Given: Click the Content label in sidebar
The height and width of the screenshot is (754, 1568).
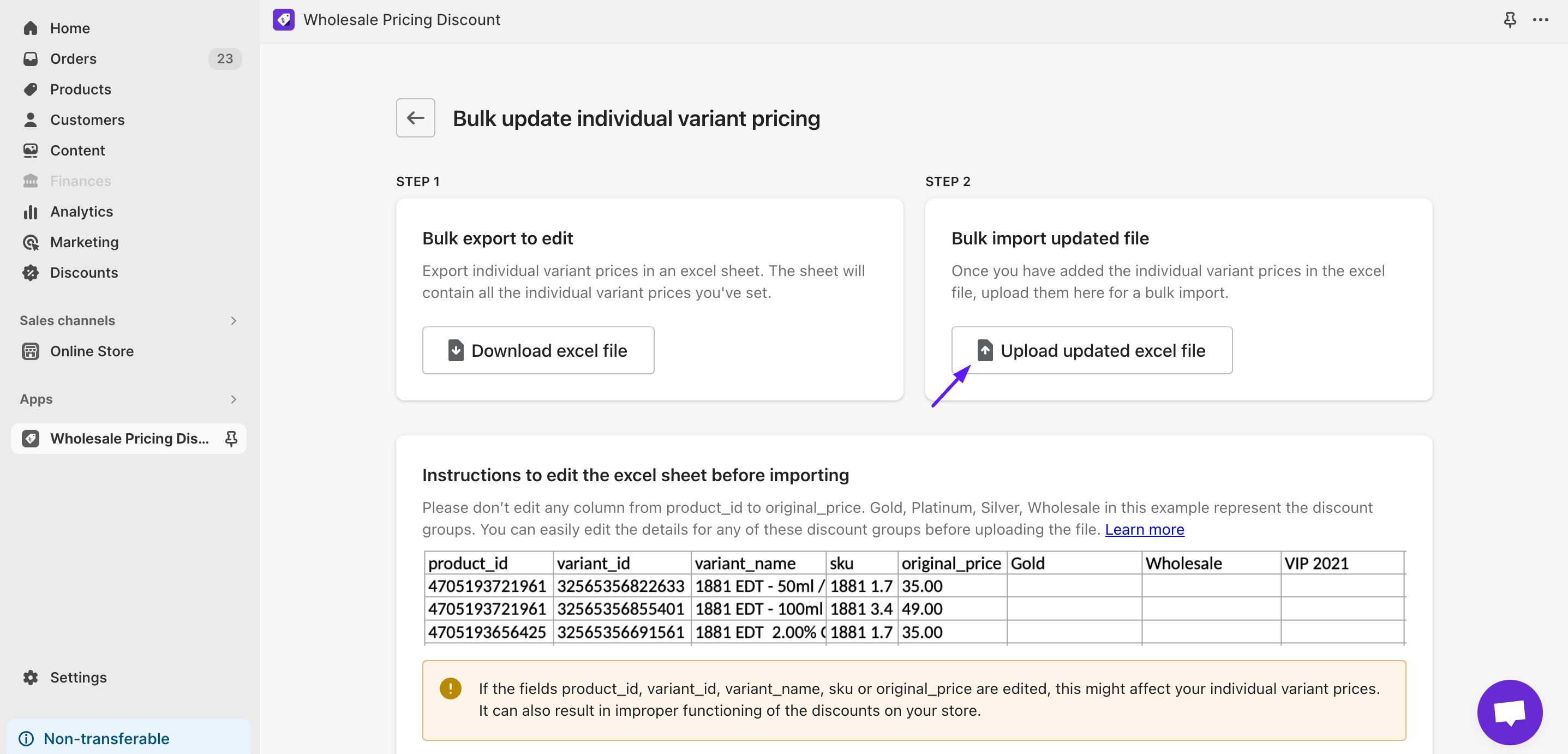Looking at the screenshot, I should (x=77, y=149).
